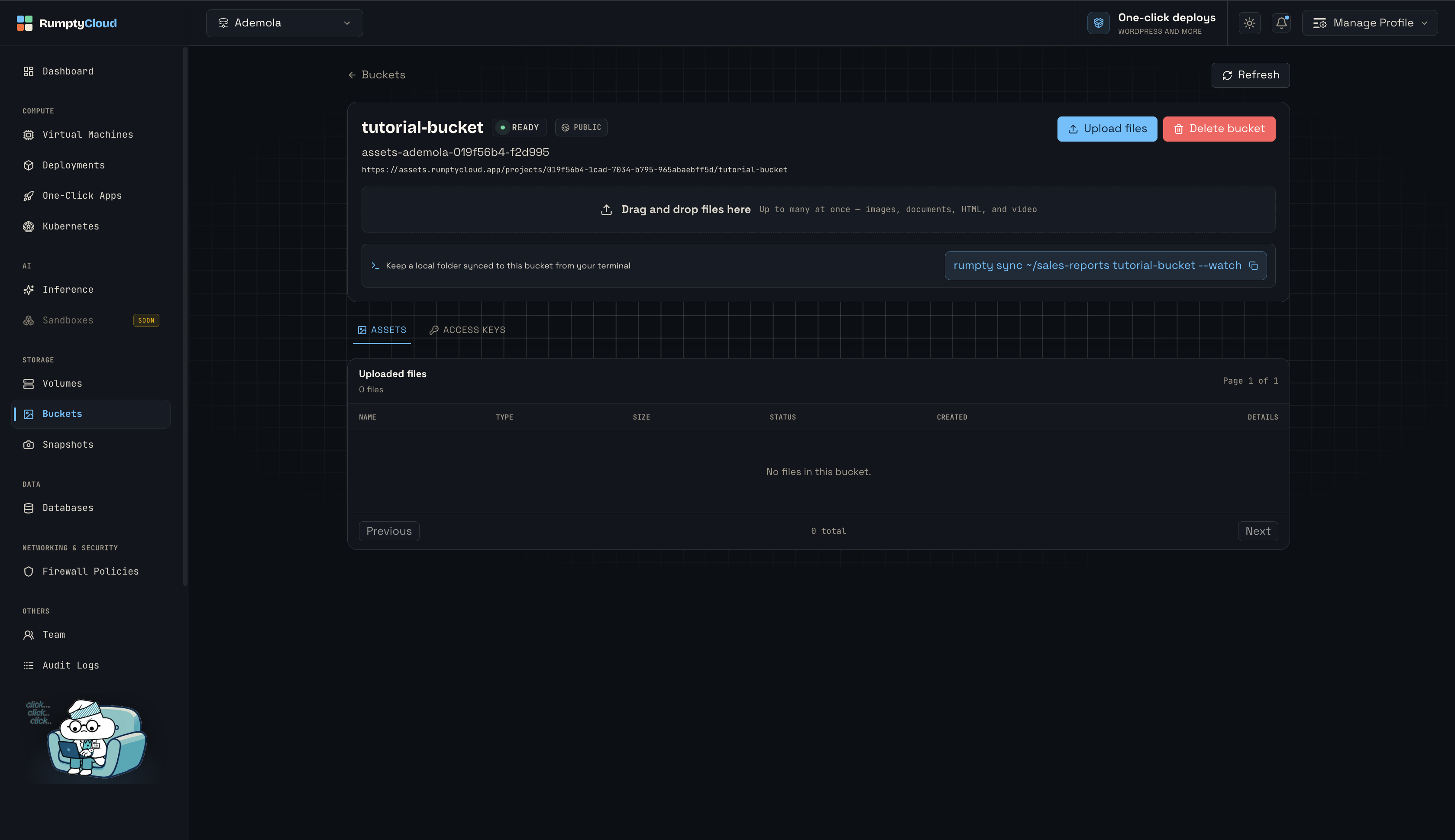The width and height of the screenshot is (1455, 840).
Task: Click the sidebar scrollbar
Action: click(185, 316)
